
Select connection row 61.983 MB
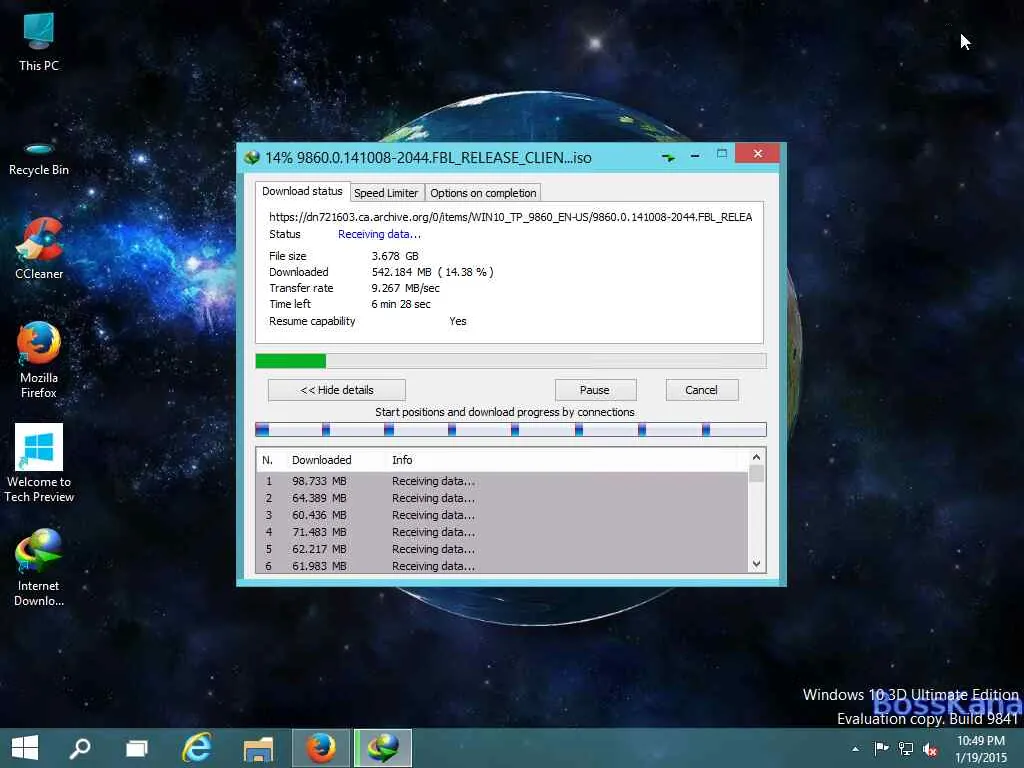[x=502, y=566]
